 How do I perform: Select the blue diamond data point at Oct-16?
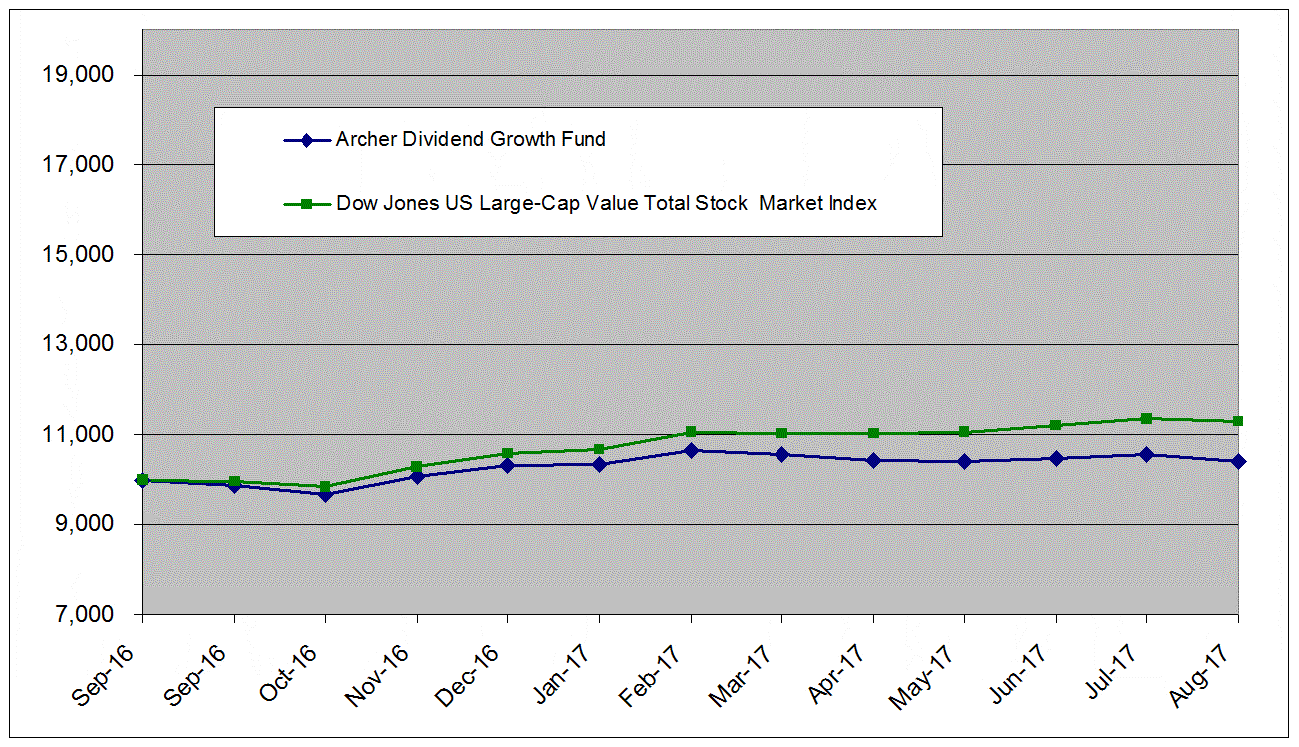(x=325, y=494)
